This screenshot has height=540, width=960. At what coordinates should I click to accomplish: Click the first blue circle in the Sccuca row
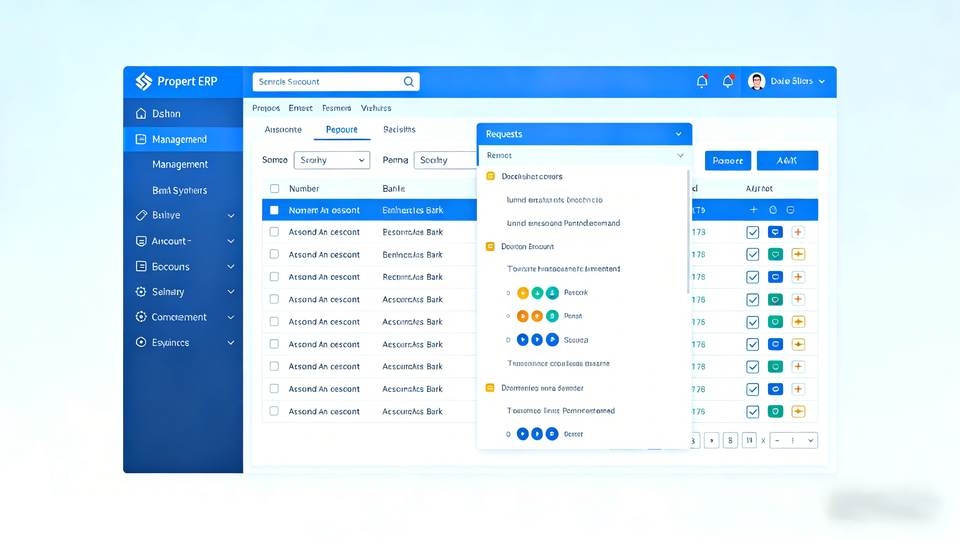522,340
